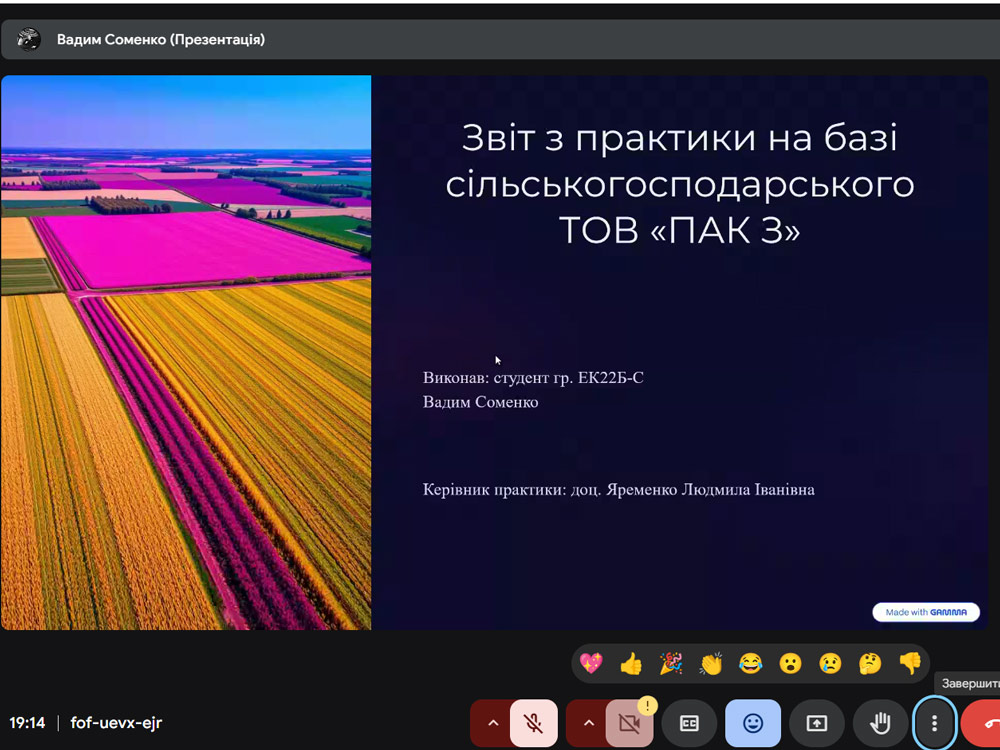Screen dimensions: 1000x750
Task: Click the present screen icon
Action: [x=817, y=723]
